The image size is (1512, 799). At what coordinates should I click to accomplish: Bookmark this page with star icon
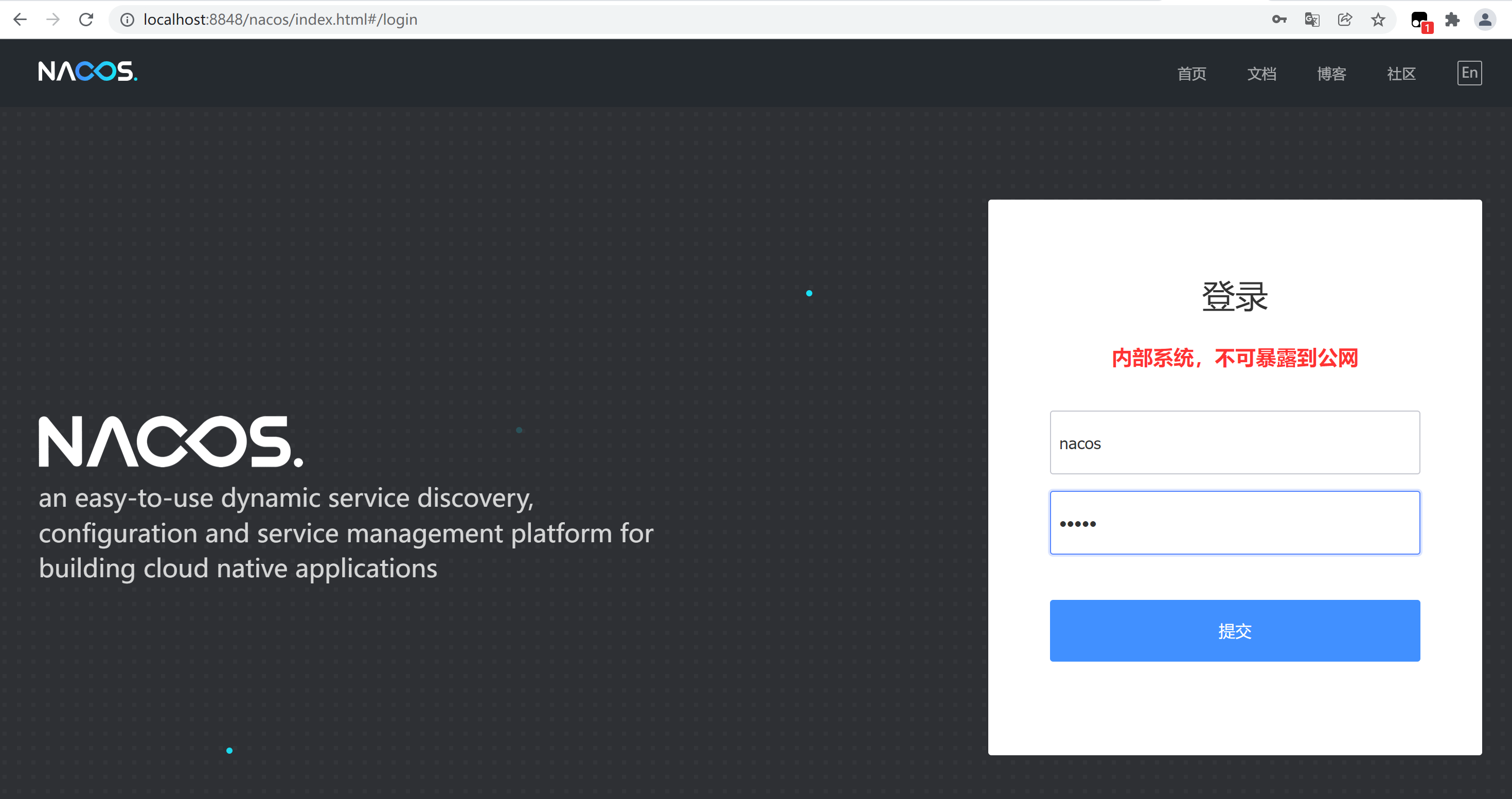point(1378,20)
